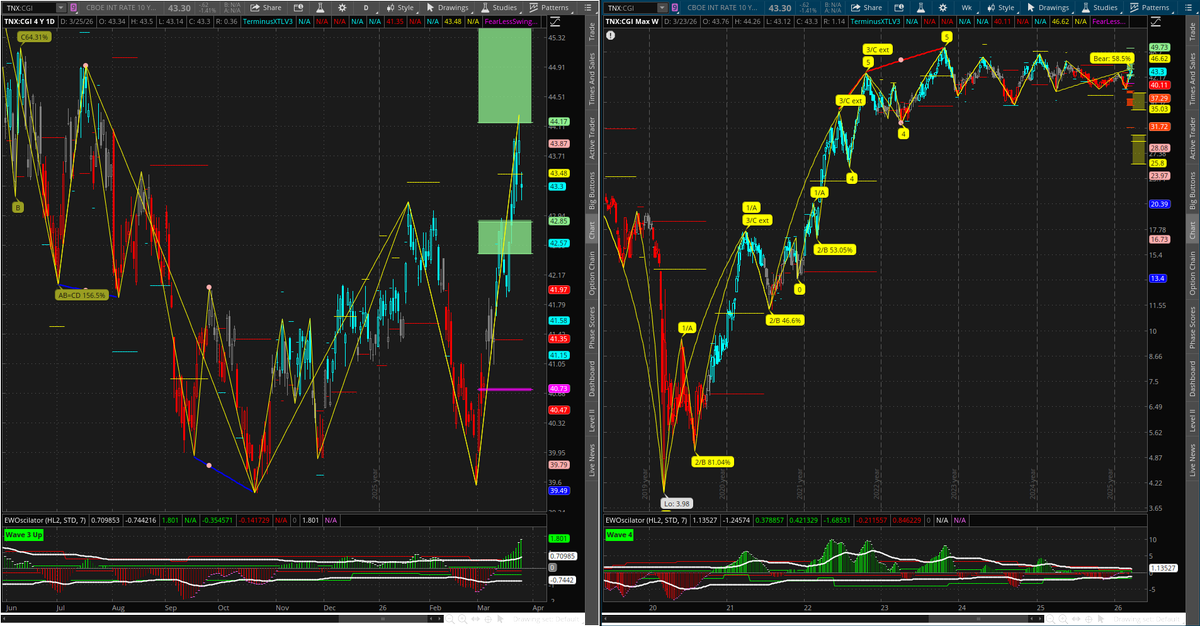Open chart settings gear on right chart
The width and height of the screenshot is (1200, 626).
coord(943,8)
